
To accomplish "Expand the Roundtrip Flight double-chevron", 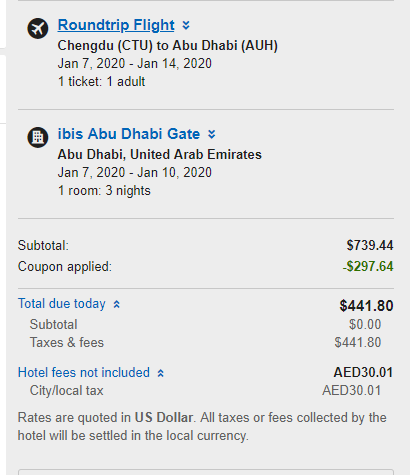I will point(186,25).
